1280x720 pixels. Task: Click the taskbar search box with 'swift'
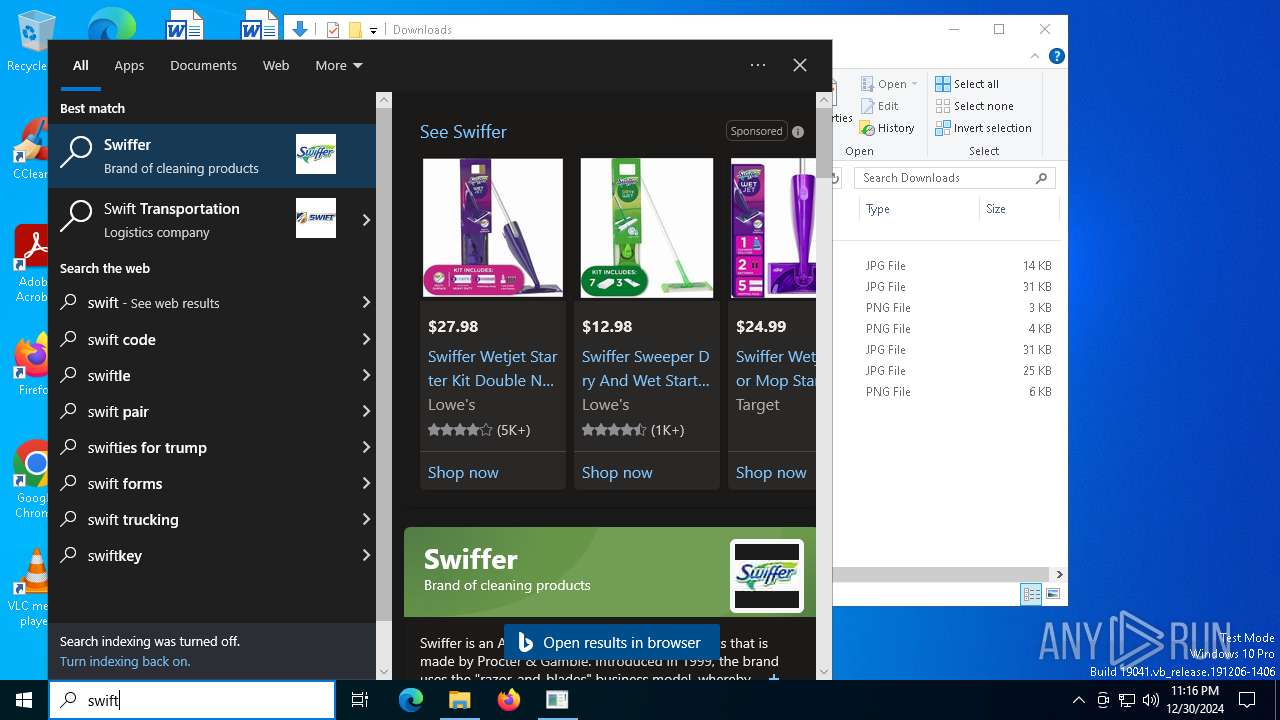click(x=192, y=700)
